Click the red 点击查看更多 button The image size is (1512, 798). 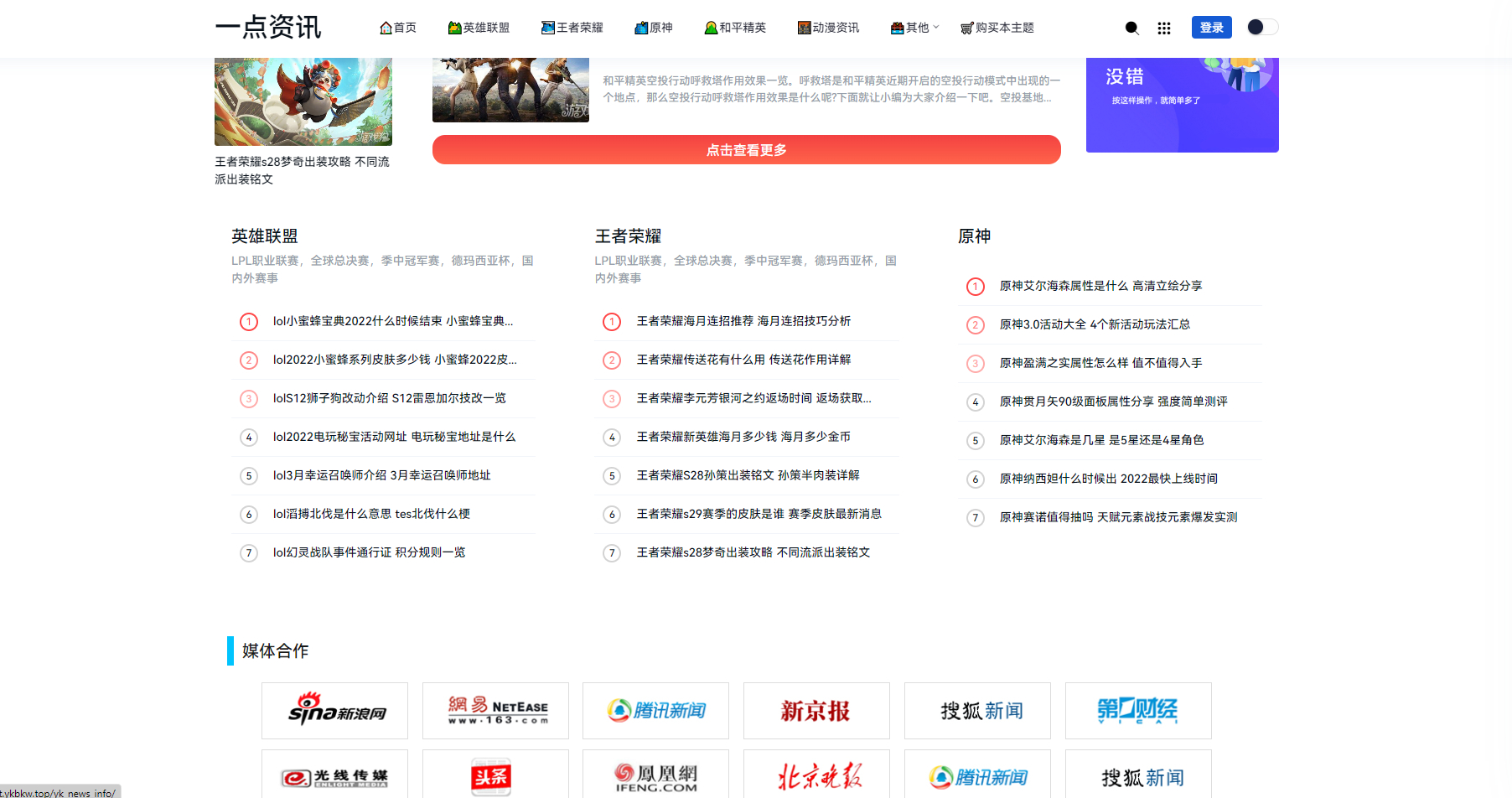pyautogui.click(x=746, y=150)
